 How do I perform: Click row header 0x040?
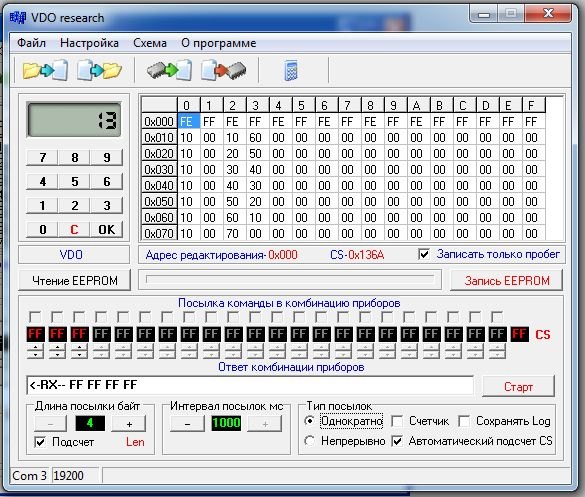(159, 185)
